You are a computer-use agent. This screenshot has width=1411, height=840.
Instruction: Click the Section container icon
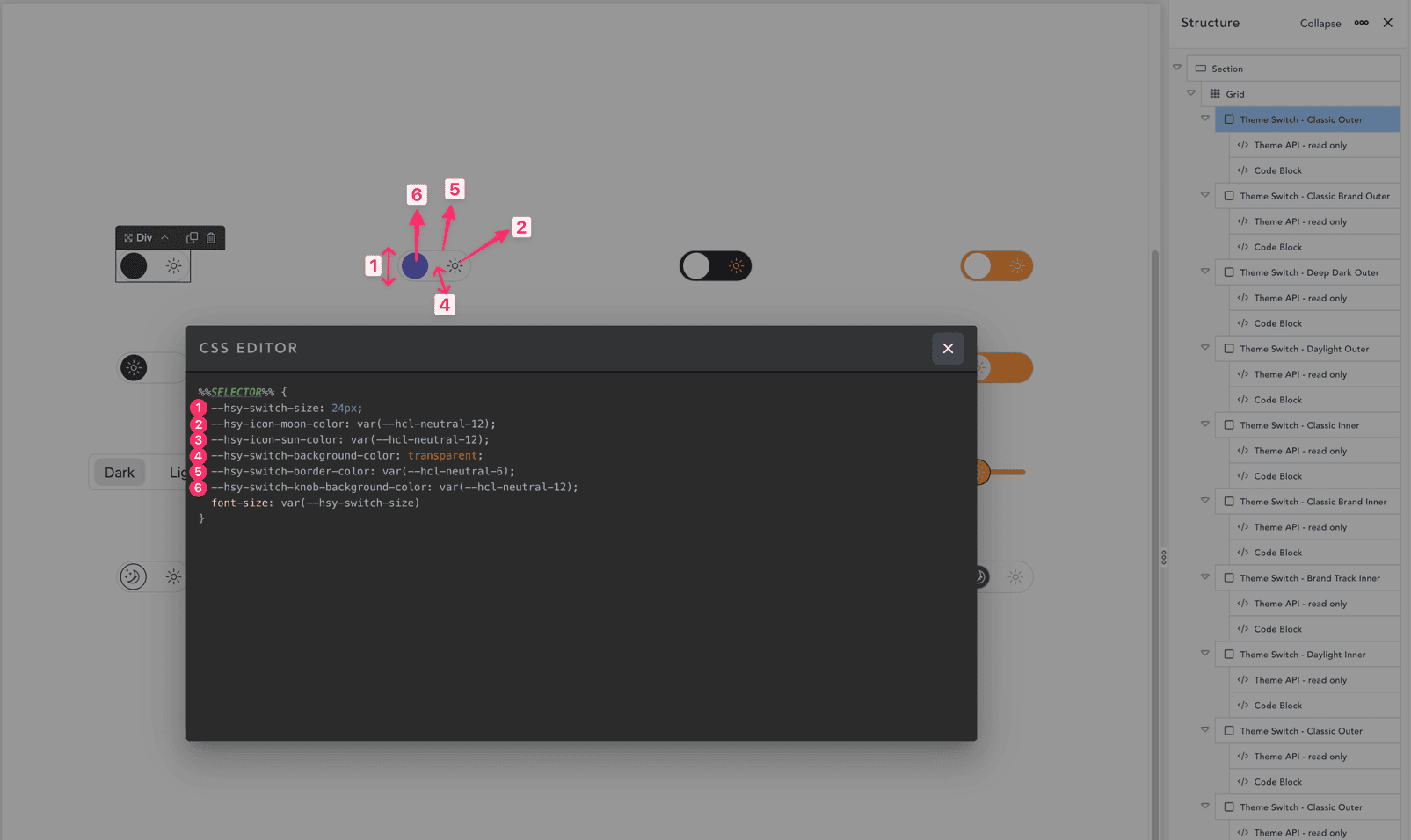pyautogui.click(x=1200, y=68)
